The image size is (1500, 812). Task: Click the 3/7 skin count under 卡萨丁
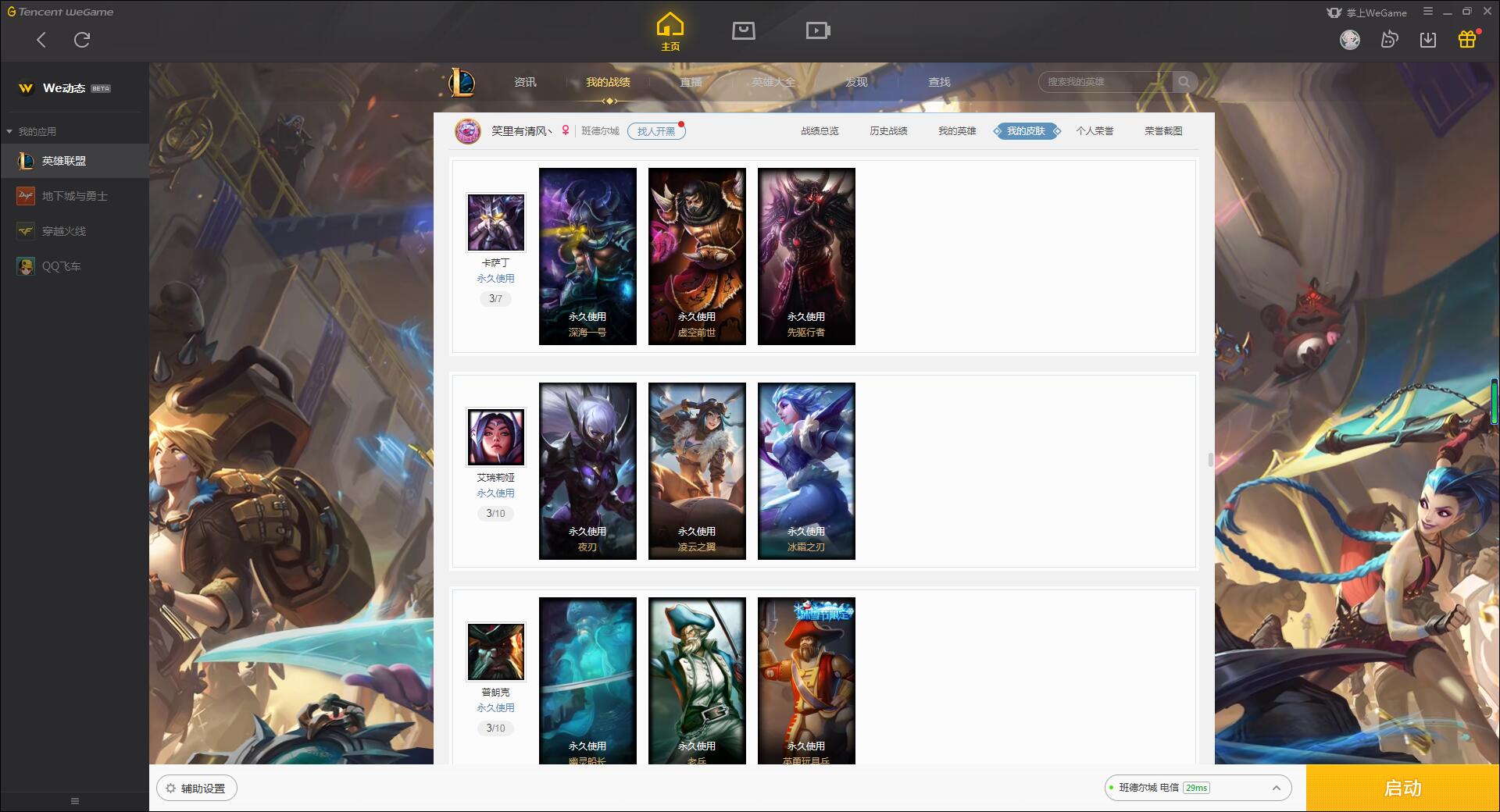[x=495, y=298]
